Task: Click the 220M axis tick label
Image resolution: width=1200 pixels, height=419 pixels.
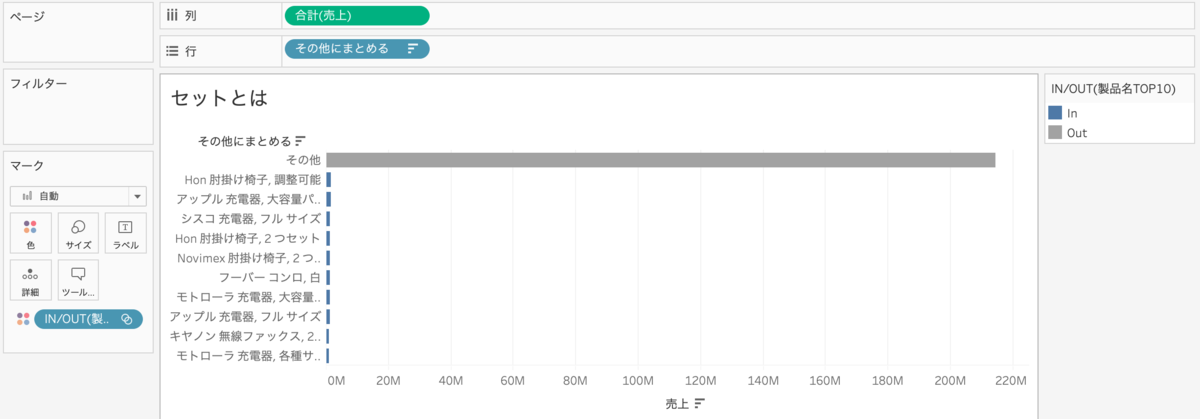Action: click(1011, 380)
